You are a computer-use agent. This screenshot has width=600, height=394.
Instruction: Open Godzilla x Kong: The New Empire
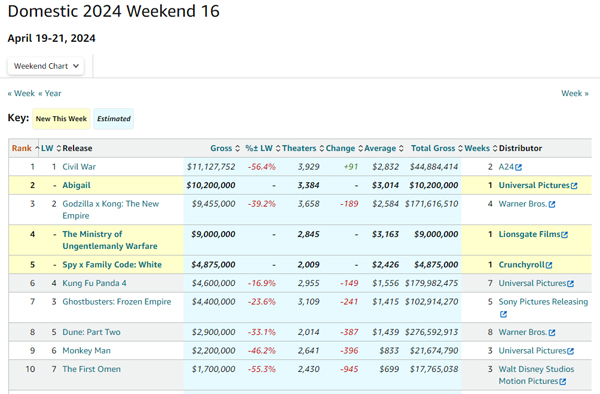pos(111,210)
